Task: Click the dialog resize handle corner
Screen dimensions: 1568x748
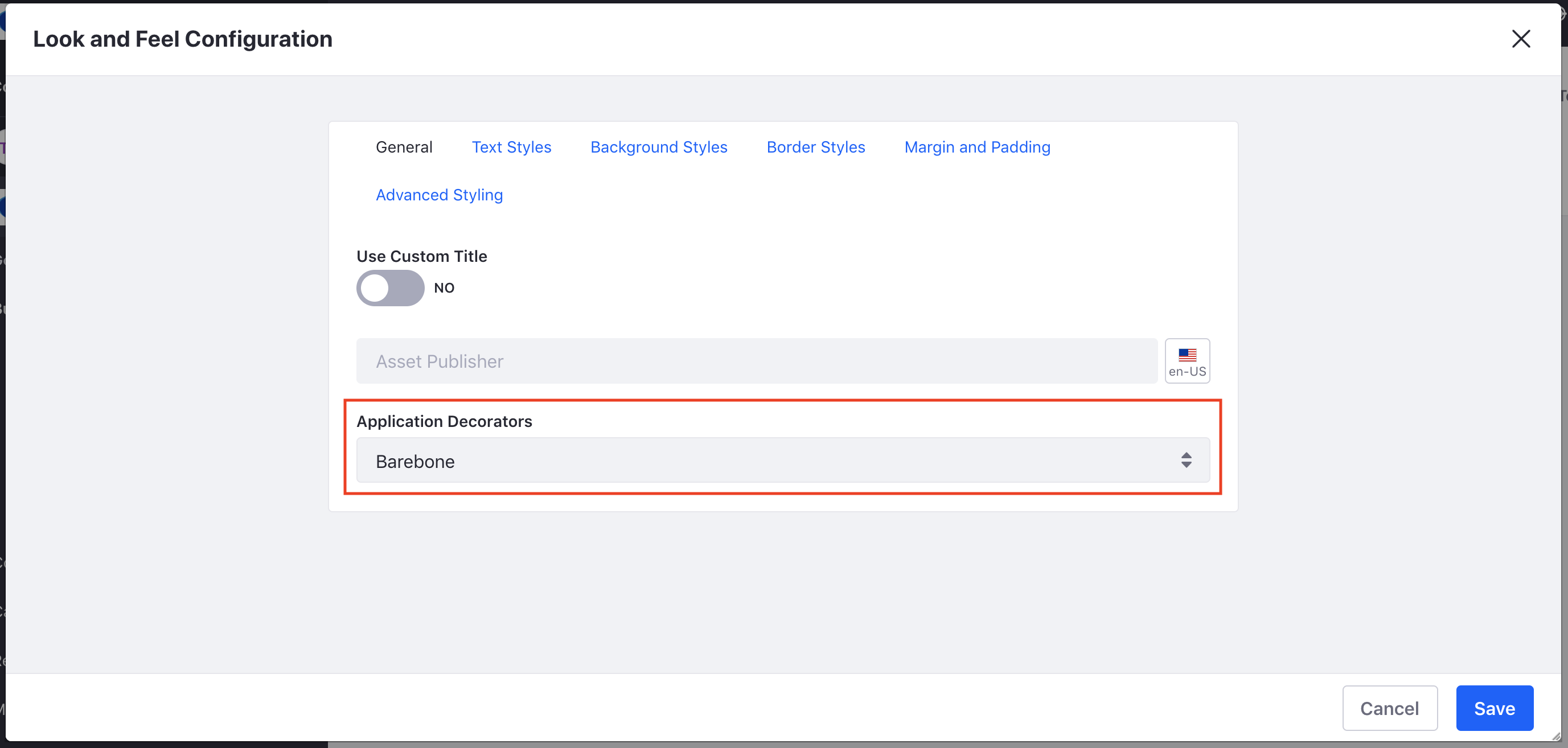Action: (x=1557, y=736)
